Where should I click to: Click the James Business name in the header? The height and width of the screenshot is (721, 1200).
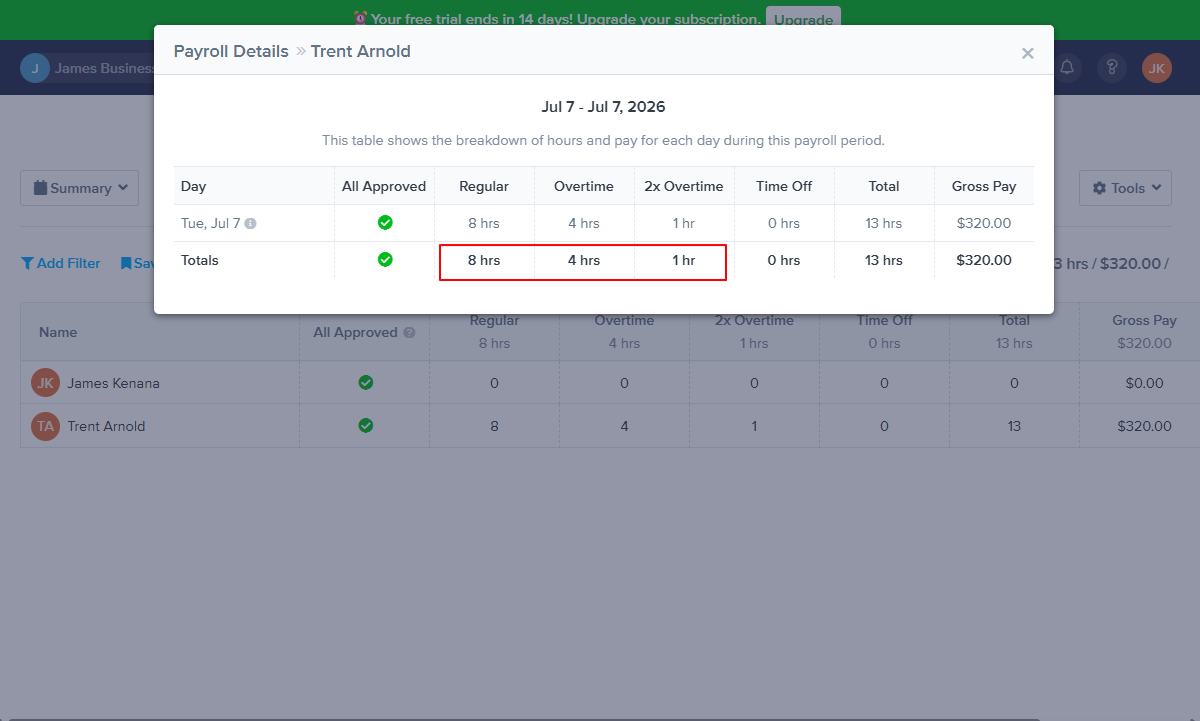click(x=104, y=68)
